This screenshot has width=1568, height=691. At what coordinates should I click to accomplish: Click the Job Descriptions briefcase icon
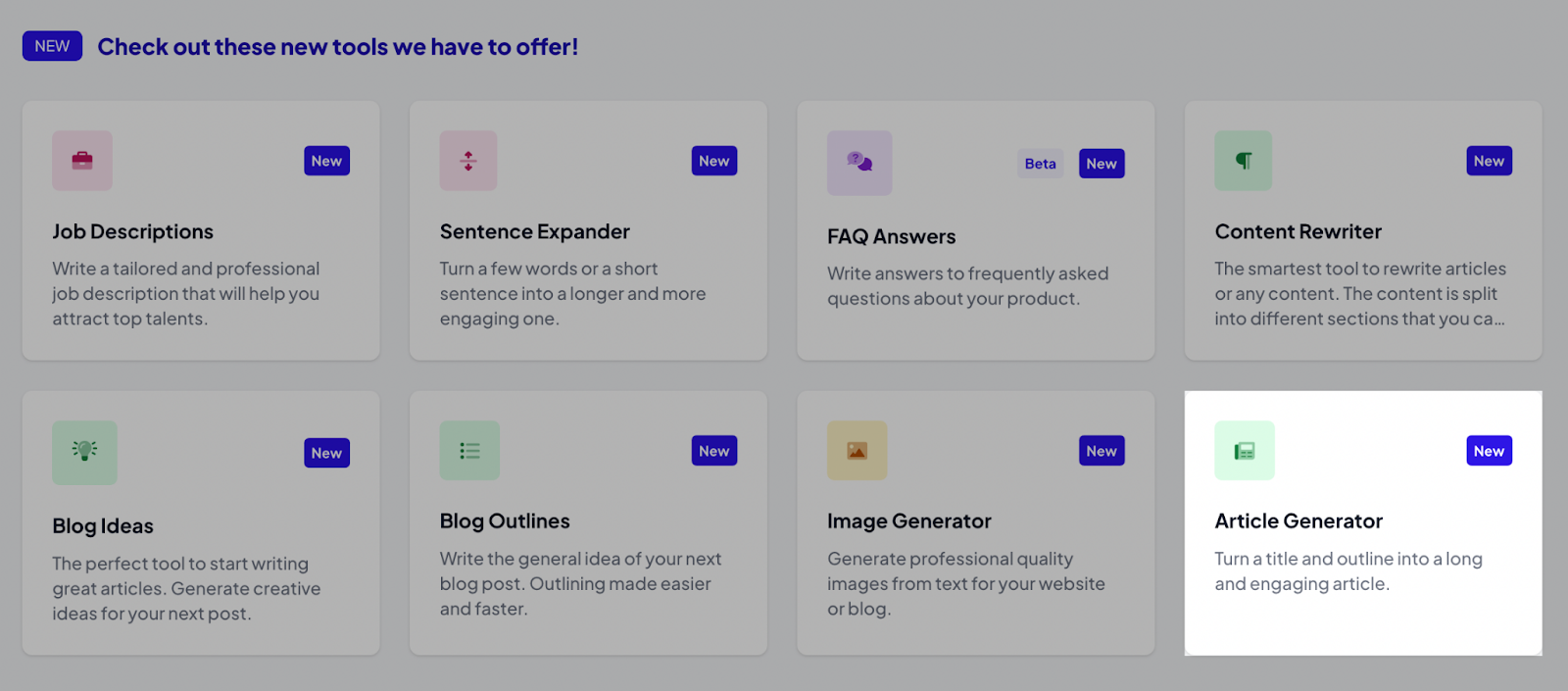point(82,161)
